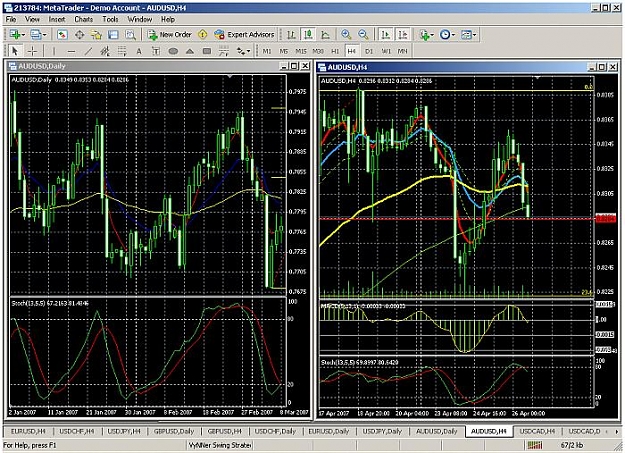625x453 pixels.
Task: Select the Text tool
Action: [x=139, y=51]
